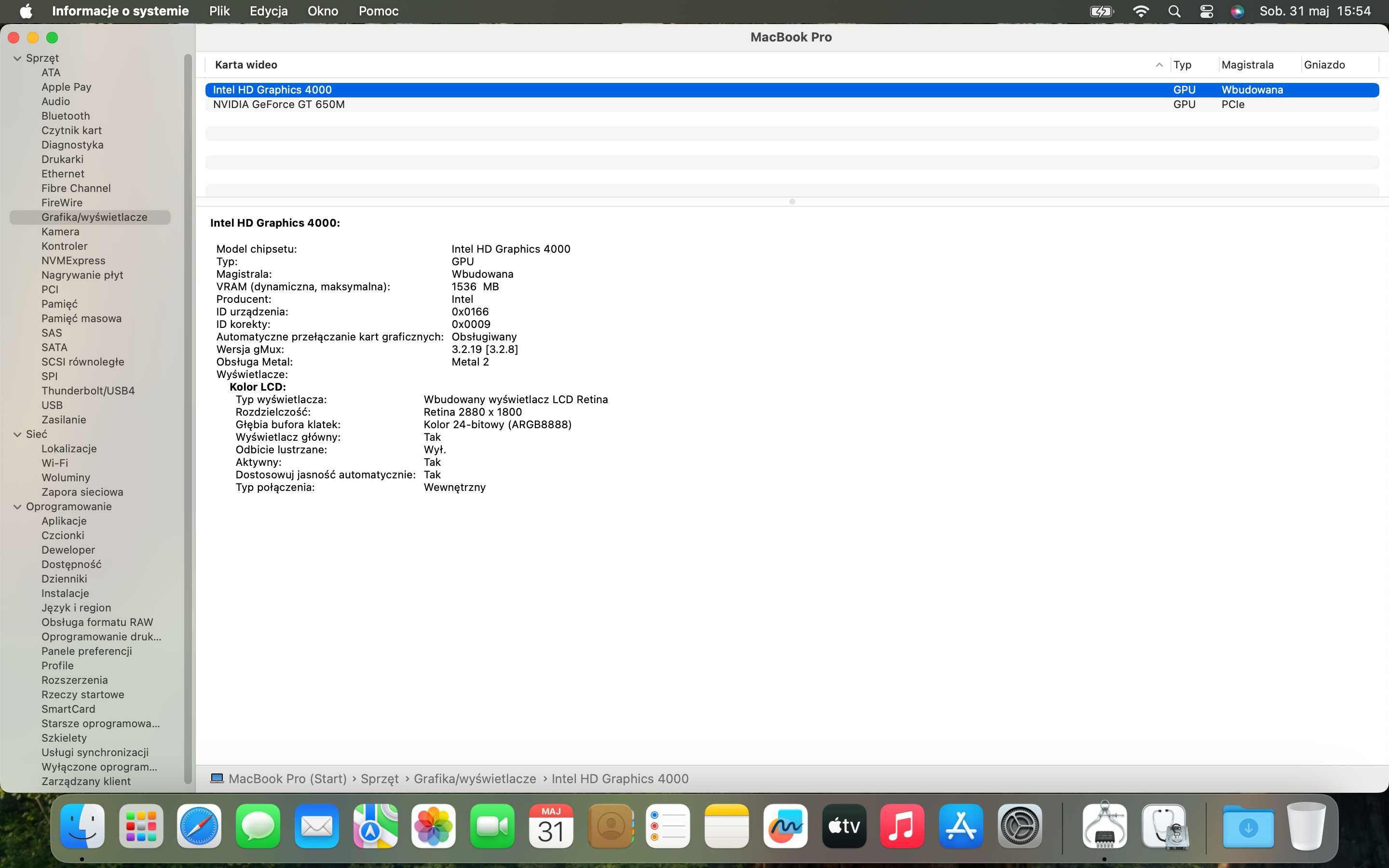
Task: Open Photos app in the Dock
Action: pyautogui.click(x=434, y=826)
